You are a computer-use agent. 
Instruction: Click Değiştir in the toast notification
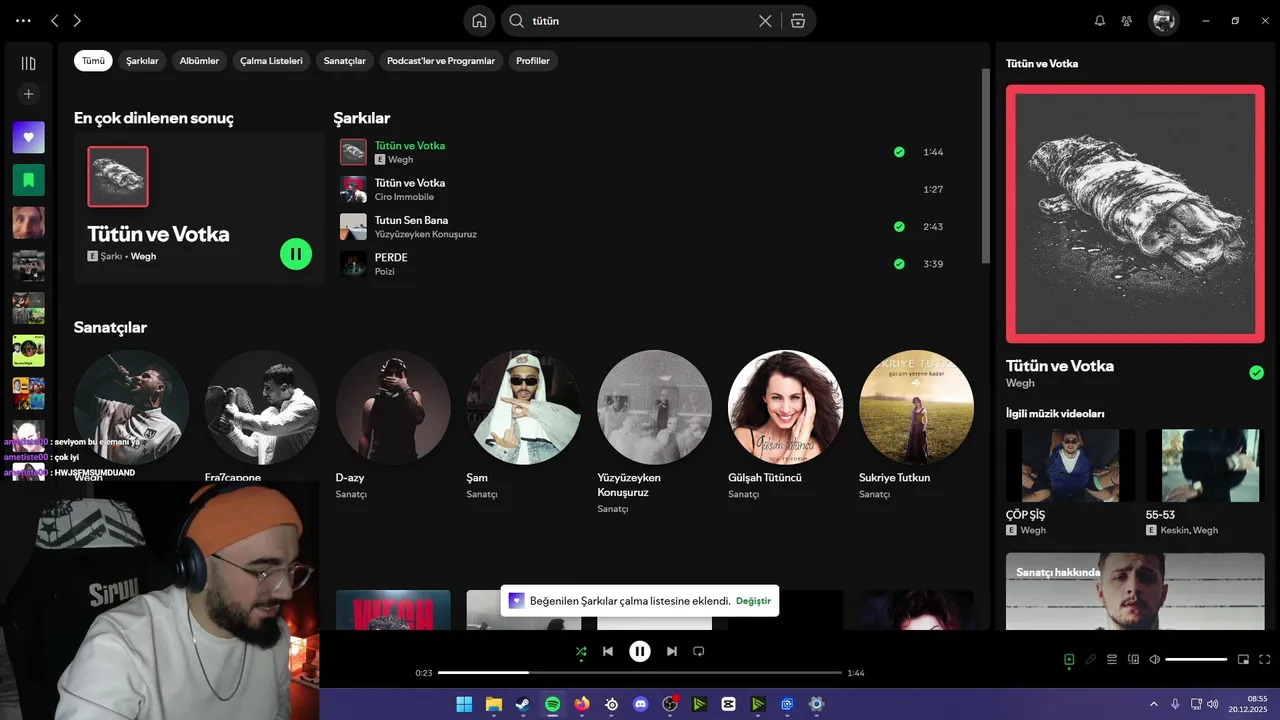coord(753,601)
